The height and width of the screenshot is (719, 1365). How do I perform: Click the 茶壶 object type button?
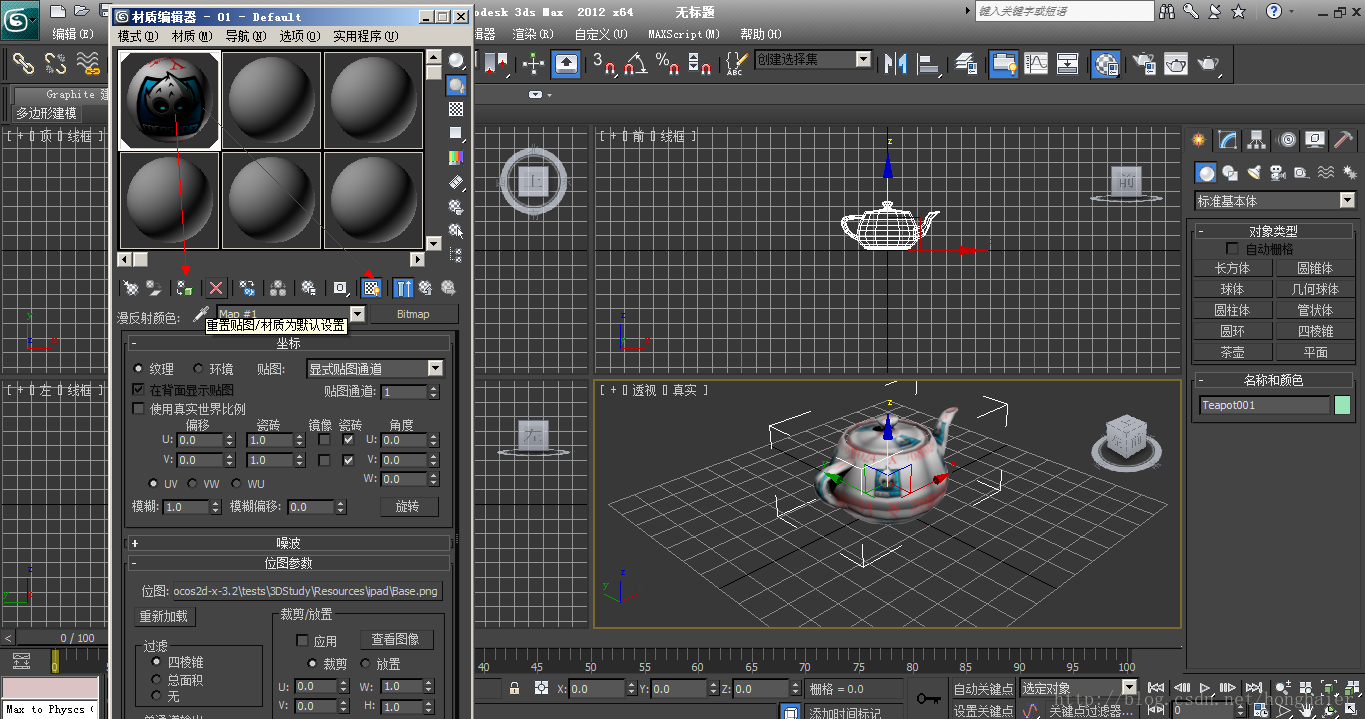pos(1232,352)
